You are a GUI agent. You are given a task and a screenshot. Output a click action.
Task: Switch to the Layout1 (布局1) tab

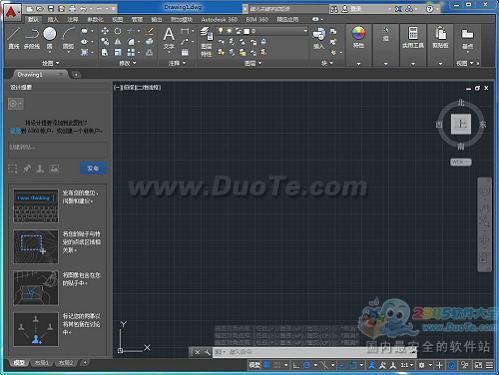[42, 363]
